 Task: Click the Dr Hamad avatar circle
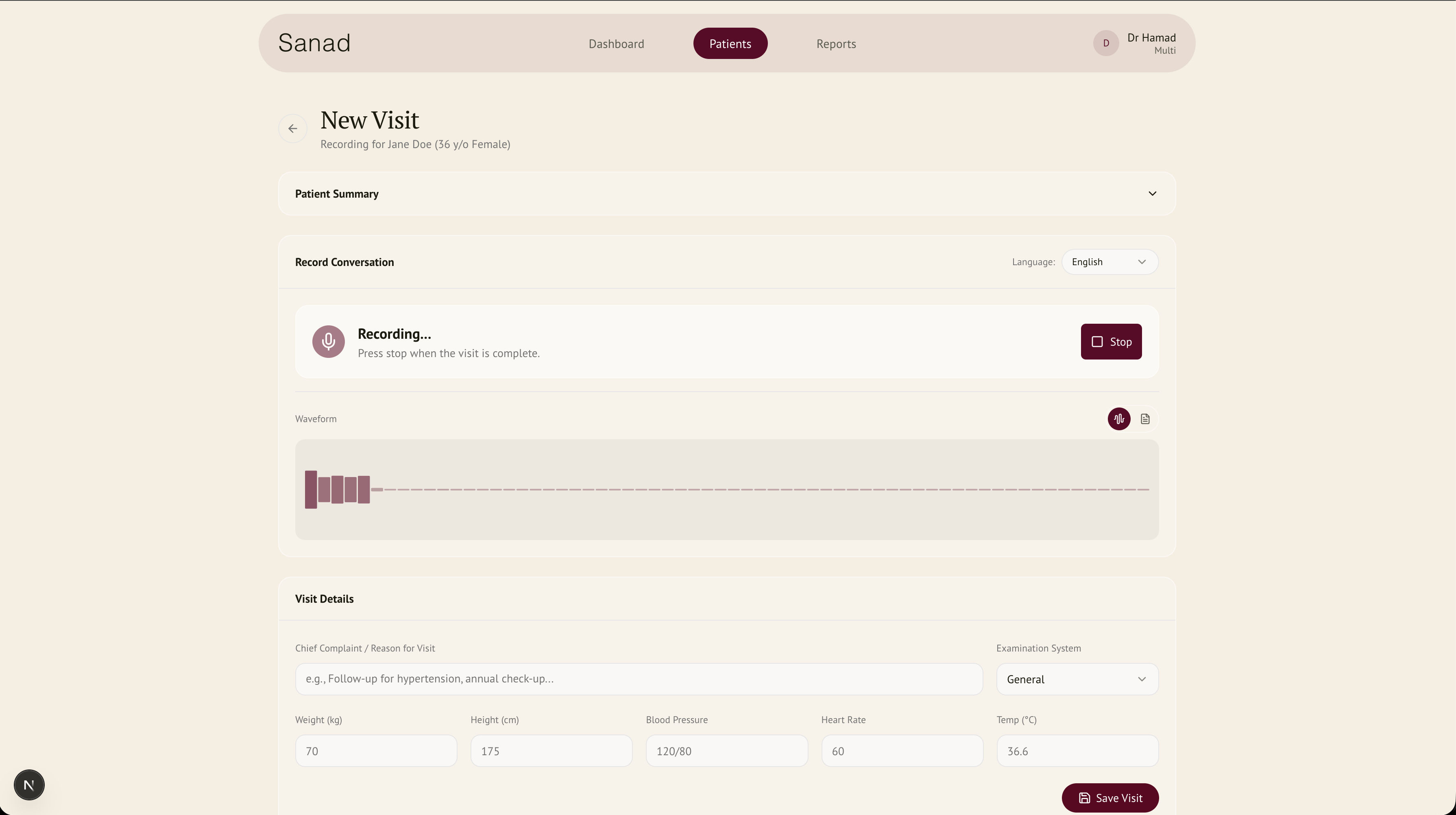pyautogui.click(x=1105, y=43)
